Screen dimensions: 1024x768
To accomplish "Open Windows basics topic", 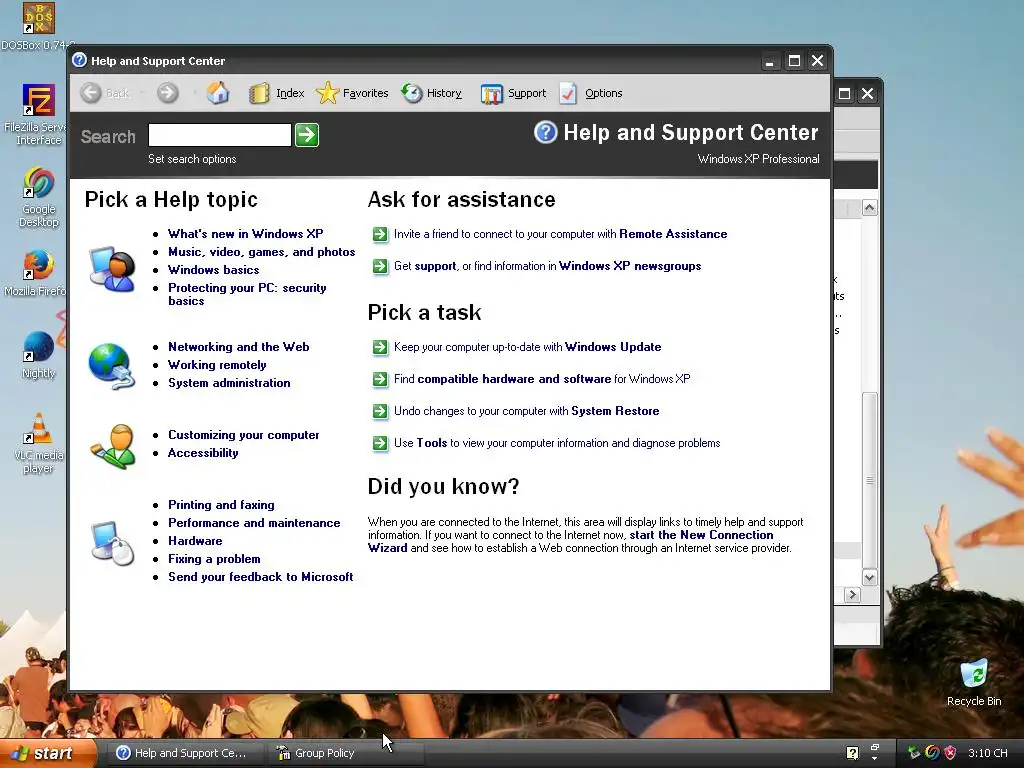I will [x=214, y=270].
